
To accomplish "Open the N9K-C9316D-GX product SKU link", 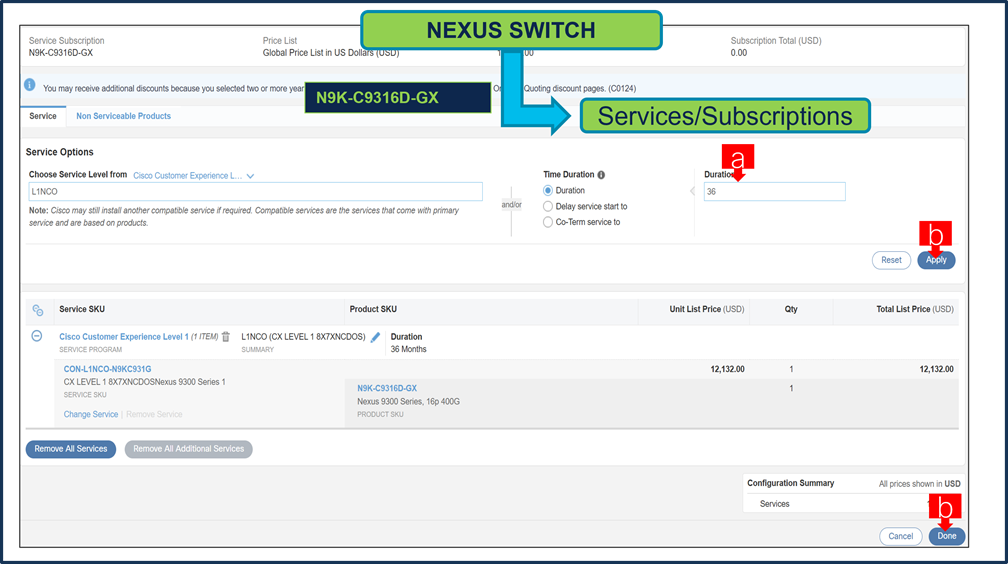I will pos(387,388).
